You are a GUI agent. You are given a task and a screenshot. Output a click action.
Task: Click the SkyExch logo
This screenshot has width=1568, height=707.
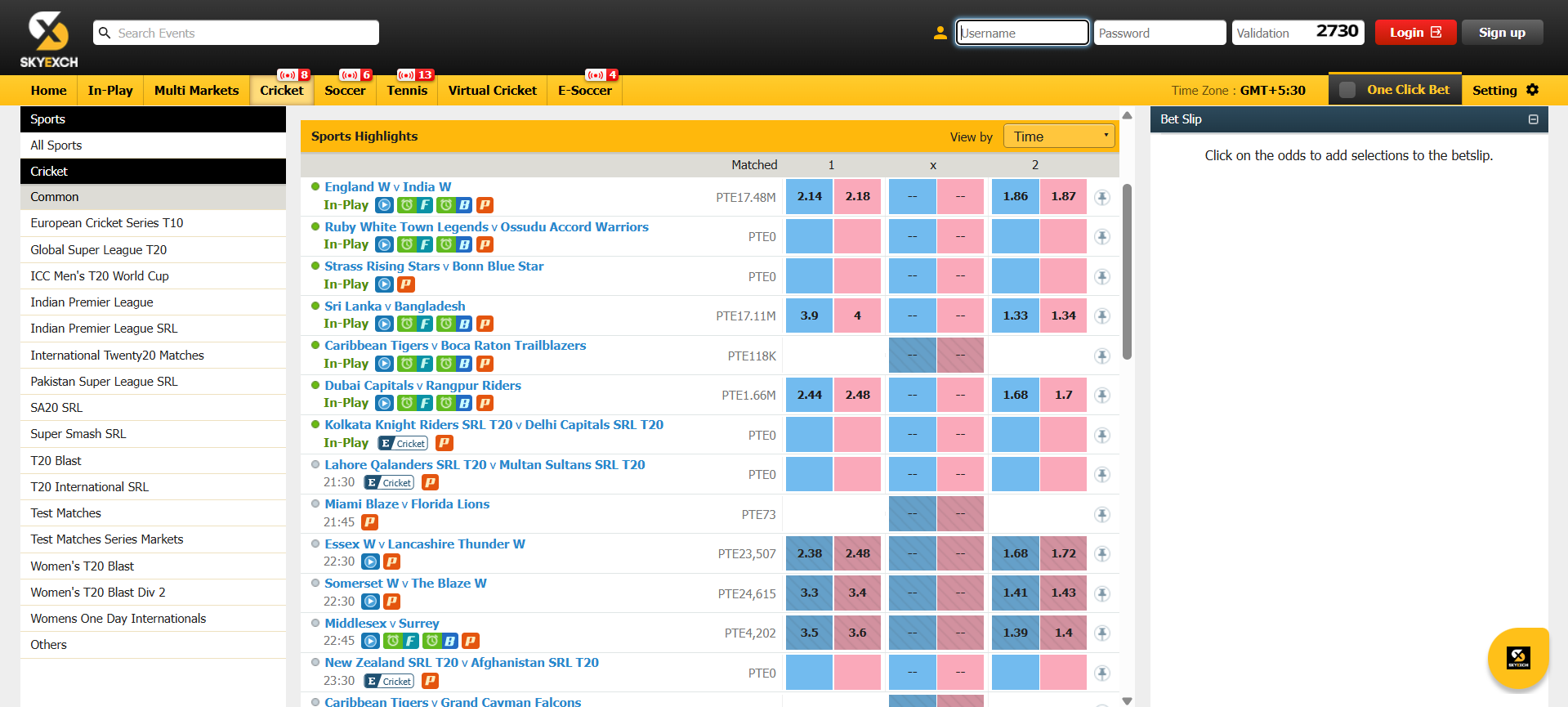pos(49,39)
